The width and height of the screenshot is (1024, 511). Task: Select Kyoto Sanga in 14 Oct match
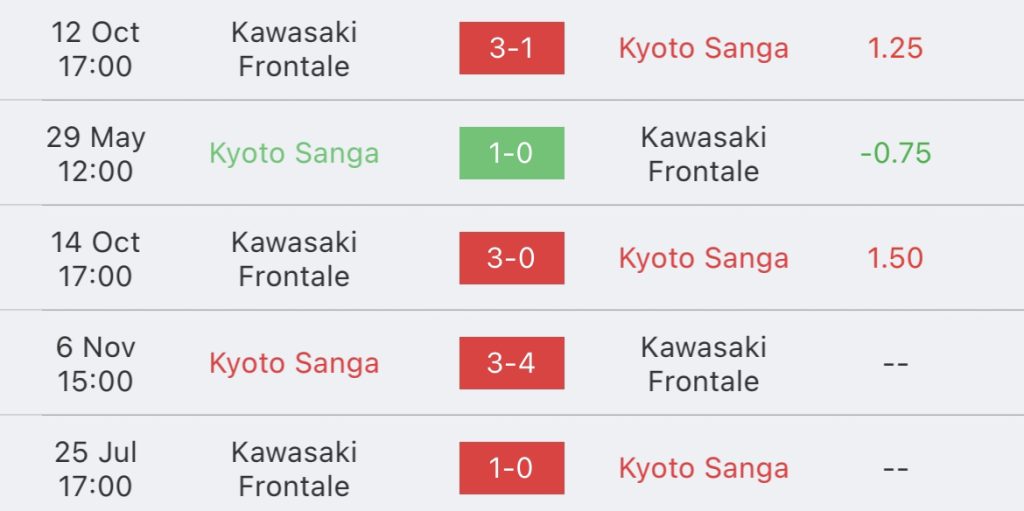point(703,259)
